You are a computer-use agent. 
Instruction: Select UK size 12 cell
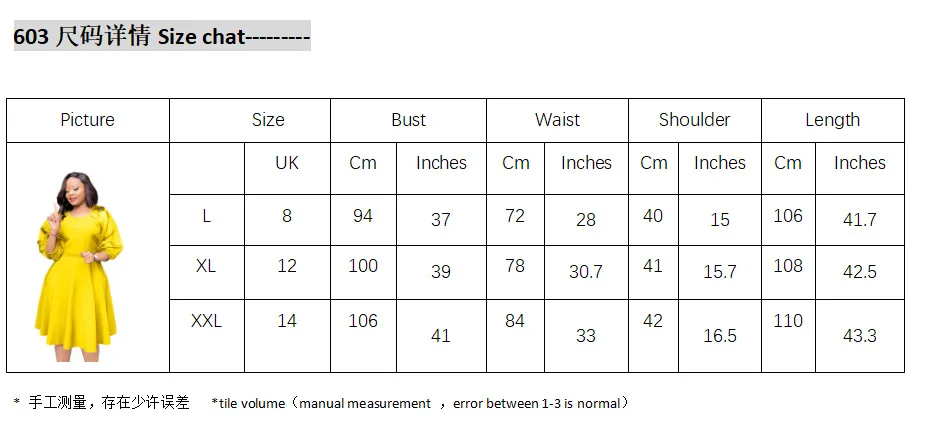(287, 266)
